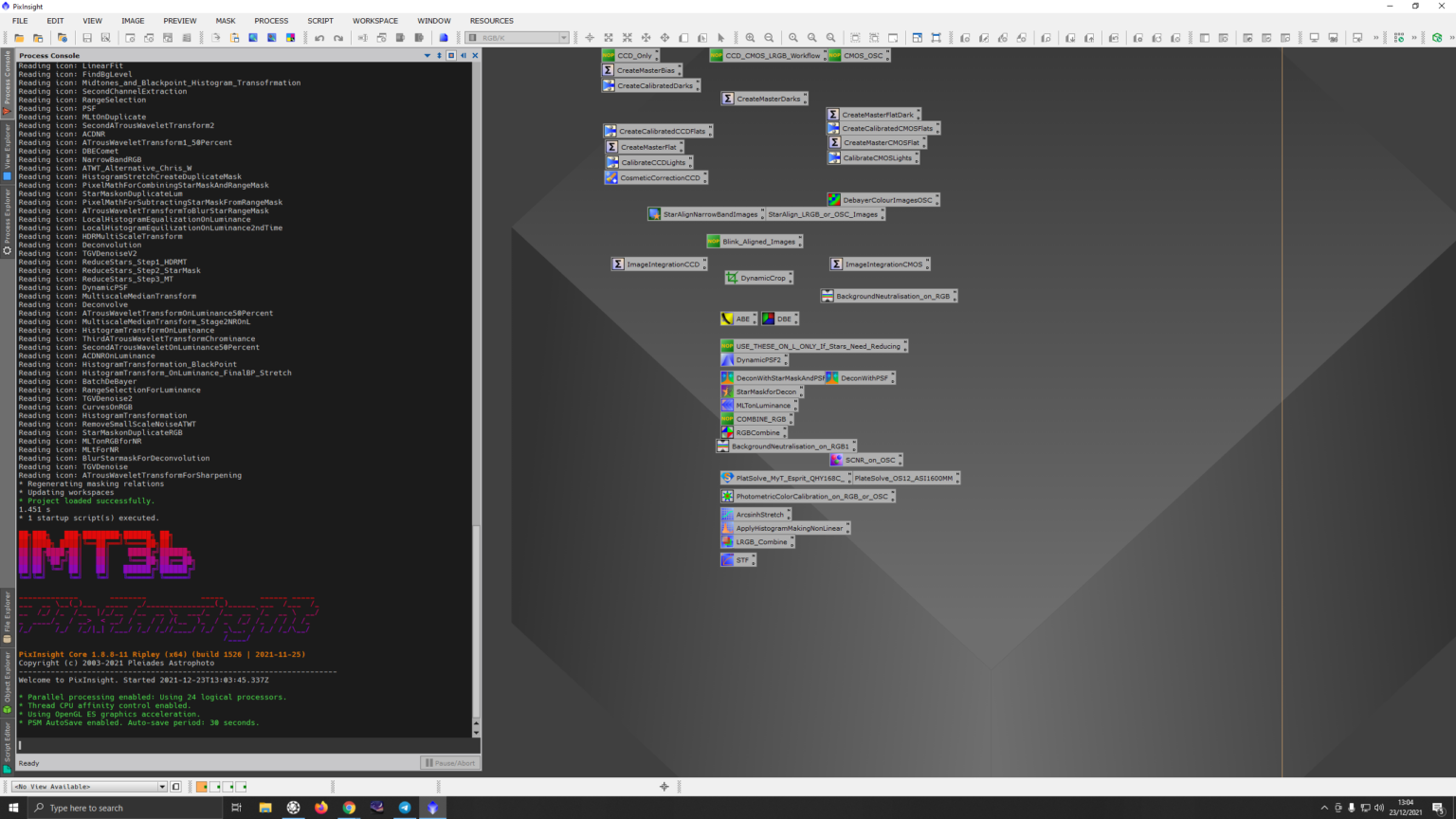Open the PROCESS menu
1456x819 pixels.
point(271,21)
